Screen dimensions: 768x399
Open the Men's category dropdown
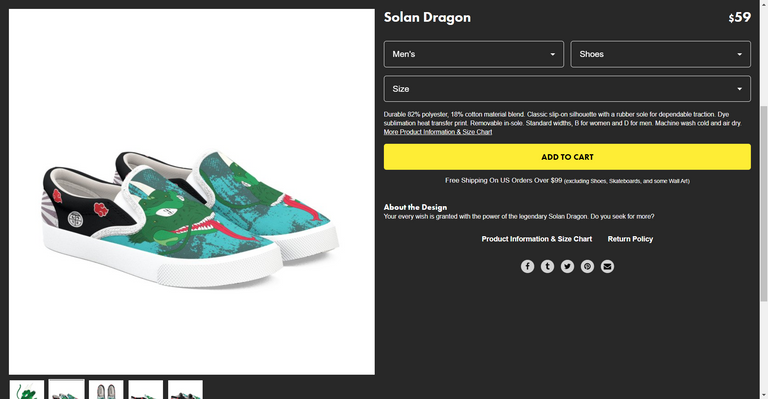(x=474, y=54)
